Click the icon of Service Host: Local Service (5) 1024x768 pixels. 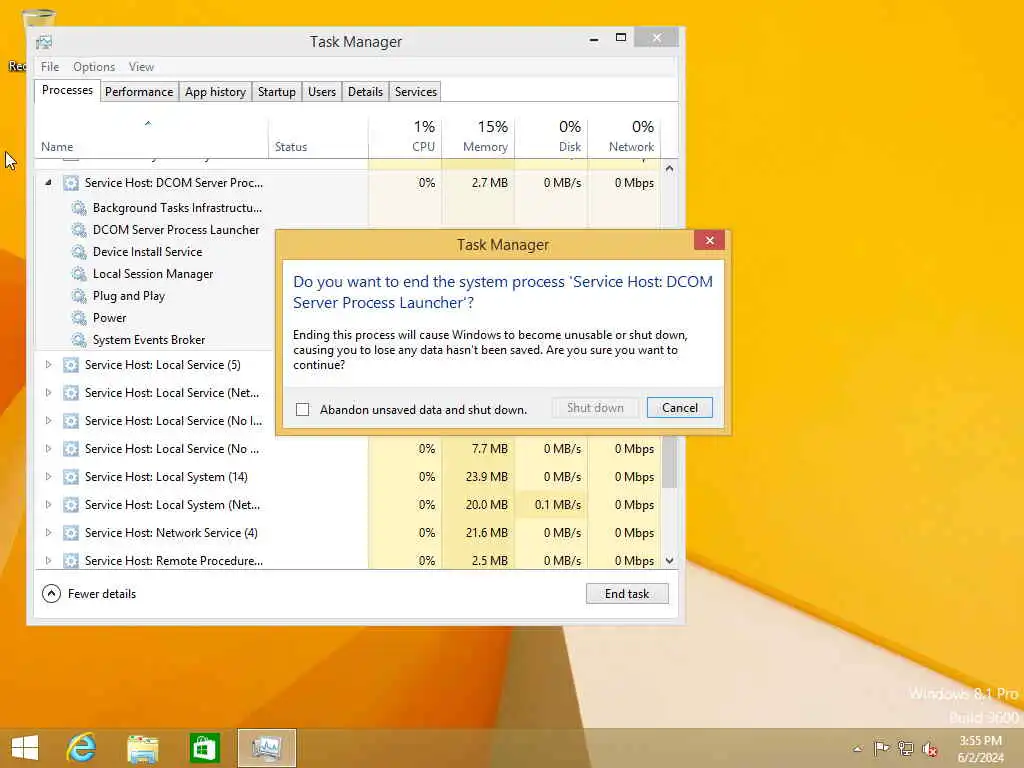71,365
